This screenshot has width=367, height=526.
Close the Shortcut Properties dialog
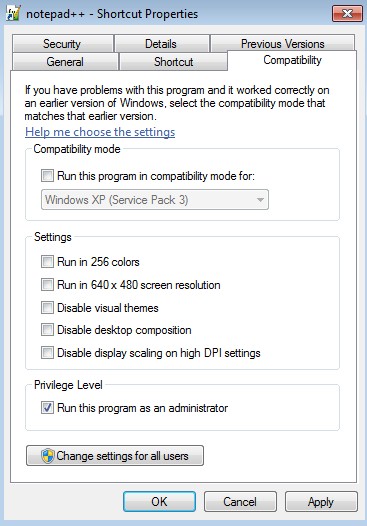(347, 13)
